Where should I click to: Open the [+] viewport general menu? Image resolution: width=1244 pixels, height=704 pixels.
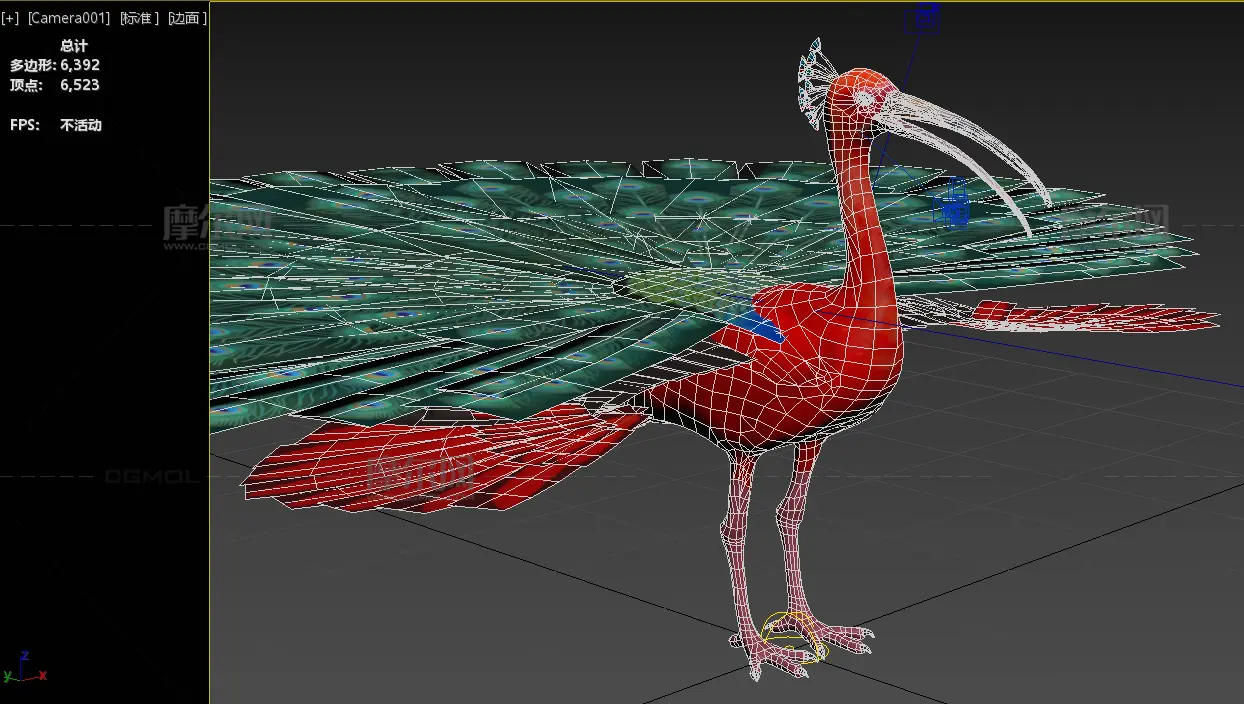11,18
